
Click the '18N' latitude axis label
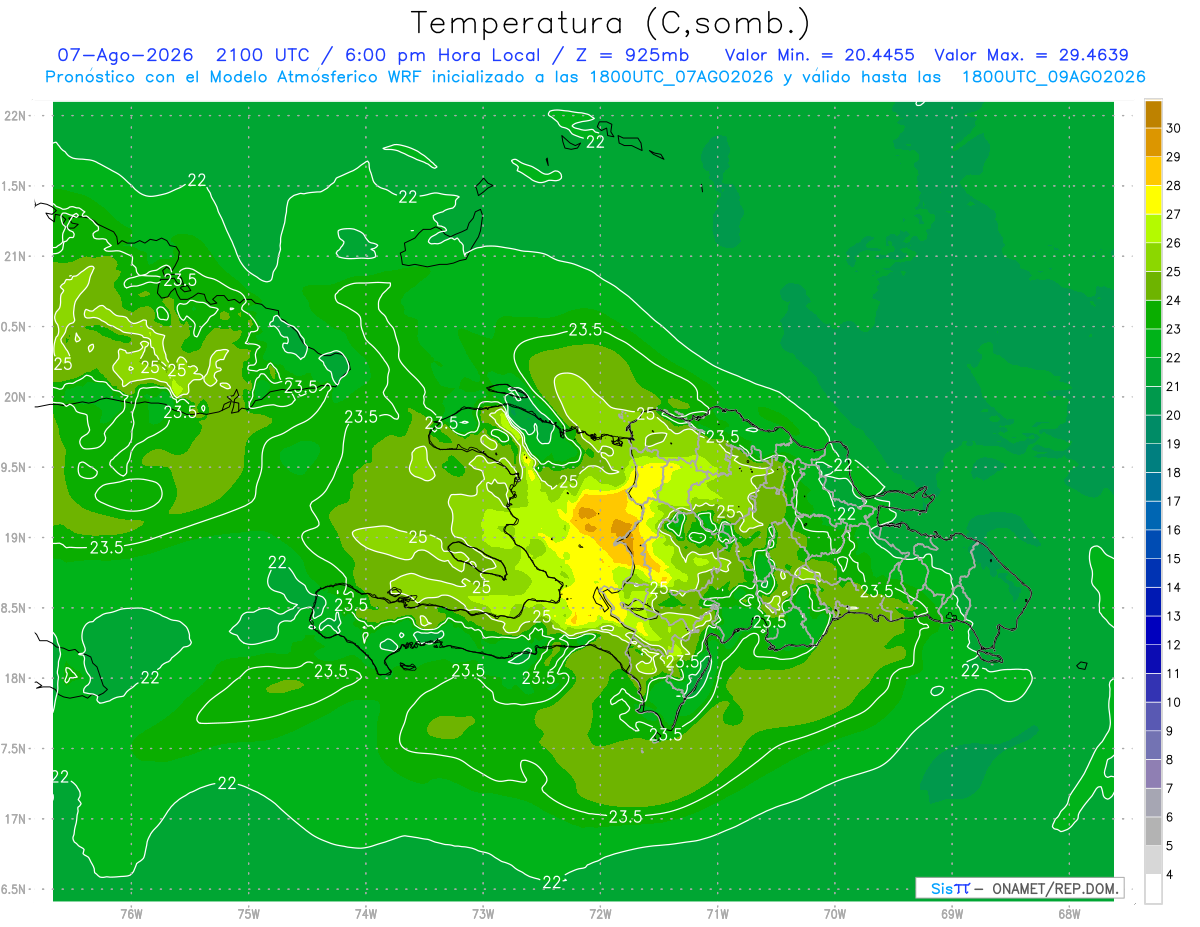(15, 679)
